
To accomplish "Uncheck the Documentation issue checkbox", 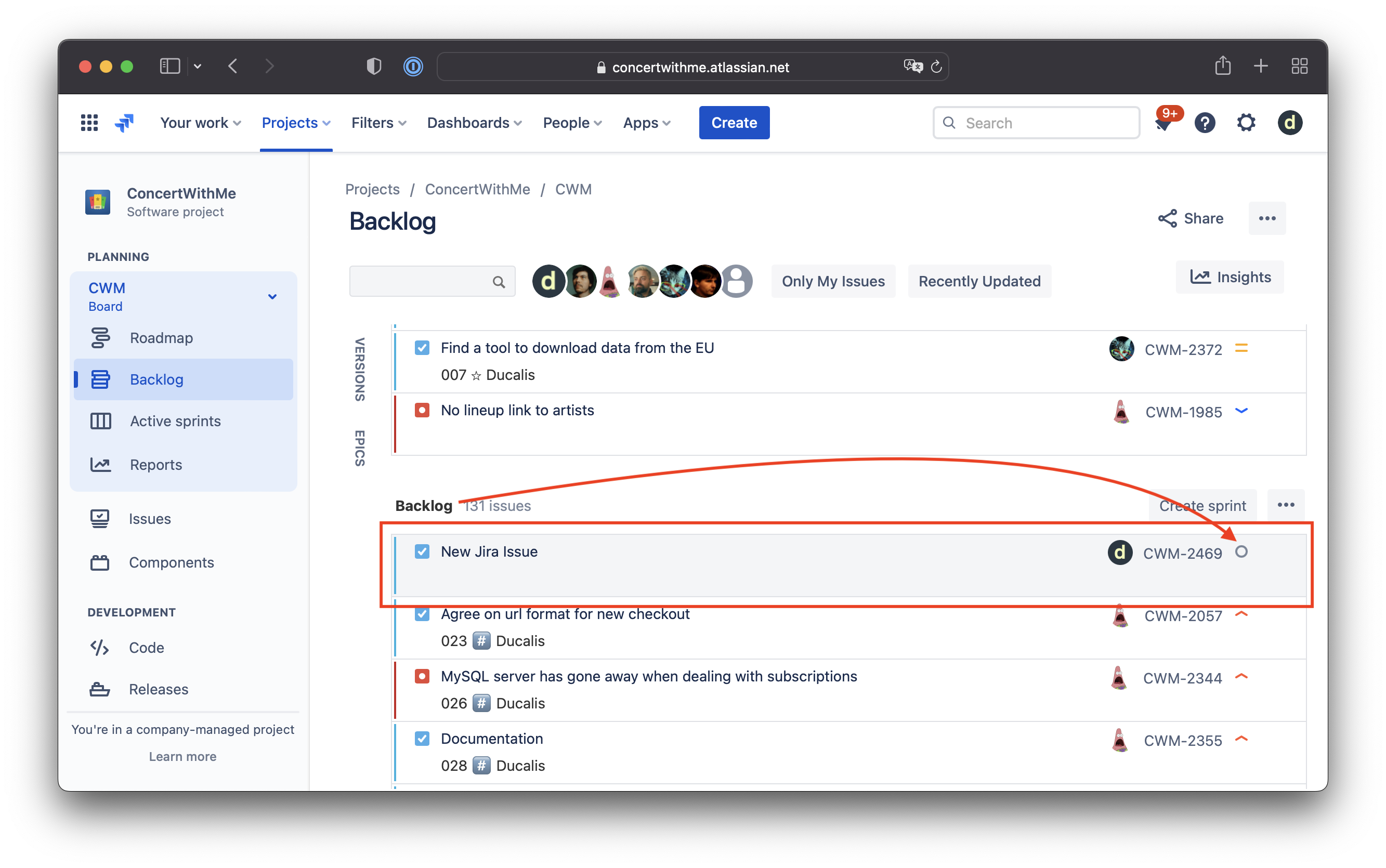I will pyautogui.click(x=423, y=738).
